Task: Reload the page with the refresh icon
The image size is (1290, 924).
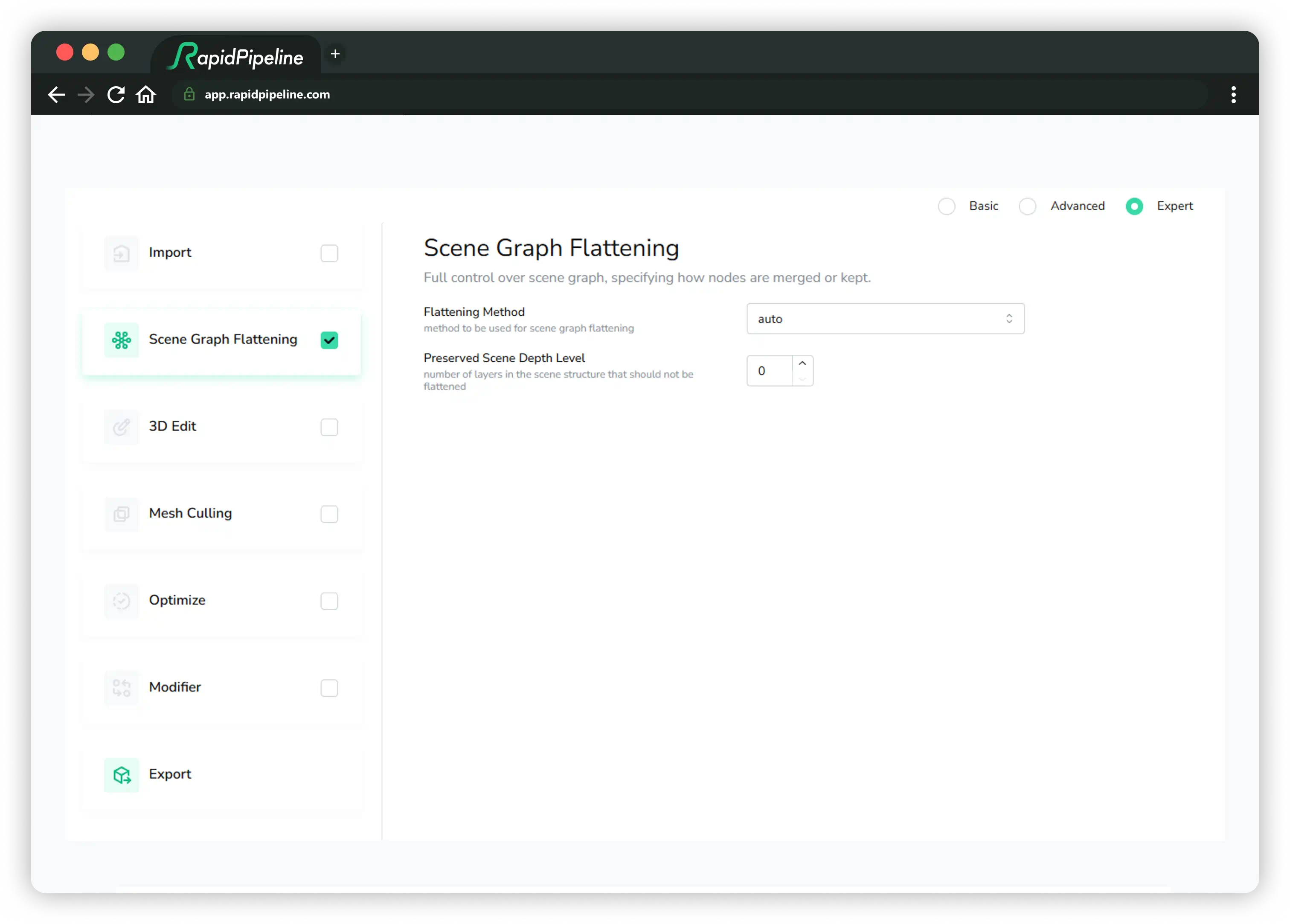Action: click(116, 94)
